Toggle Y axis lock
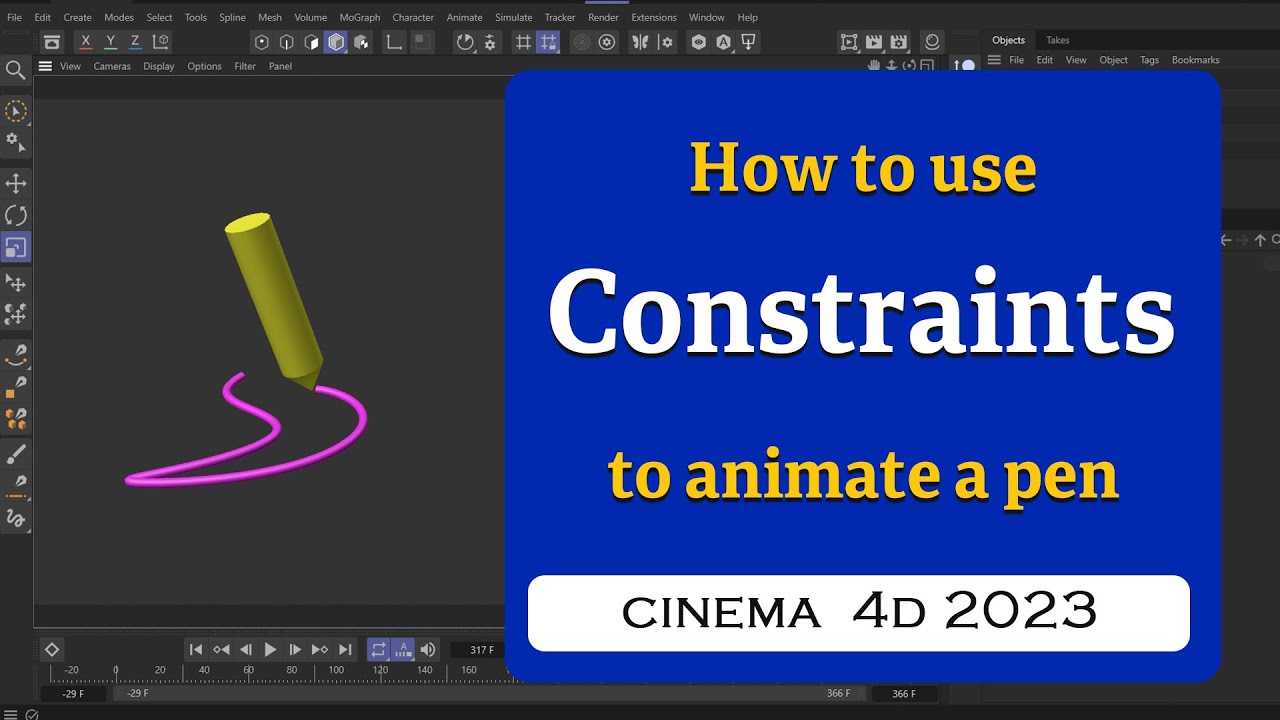The image size is (1280, 720). coord(111,41)
